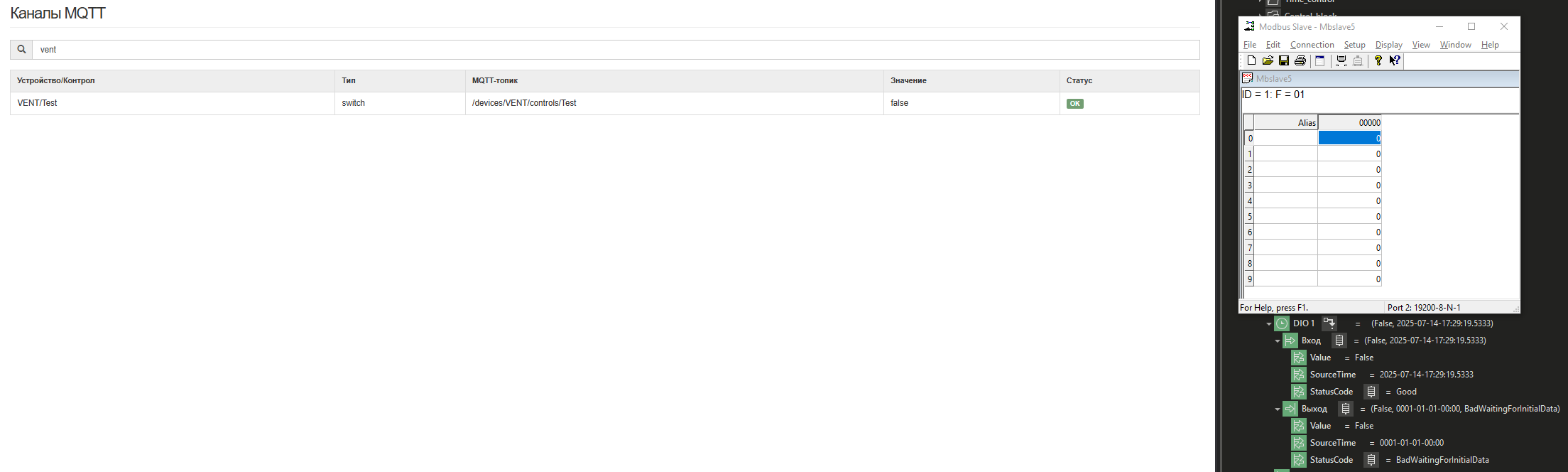This screenshot has height=472, width=1568.
Task: Open the Connection menu
Action: click(x=1312, y=45)
